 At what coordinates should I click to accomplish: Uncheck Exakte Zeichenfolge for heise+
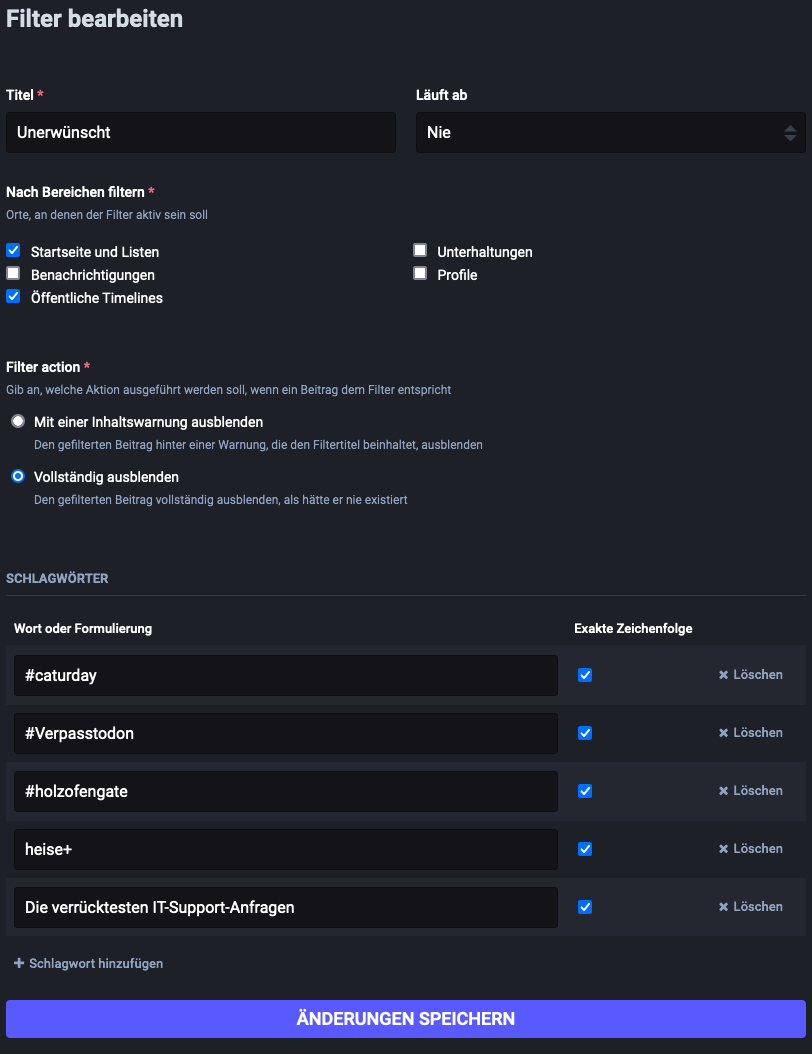pyautogui.click(x=585, y=849)
